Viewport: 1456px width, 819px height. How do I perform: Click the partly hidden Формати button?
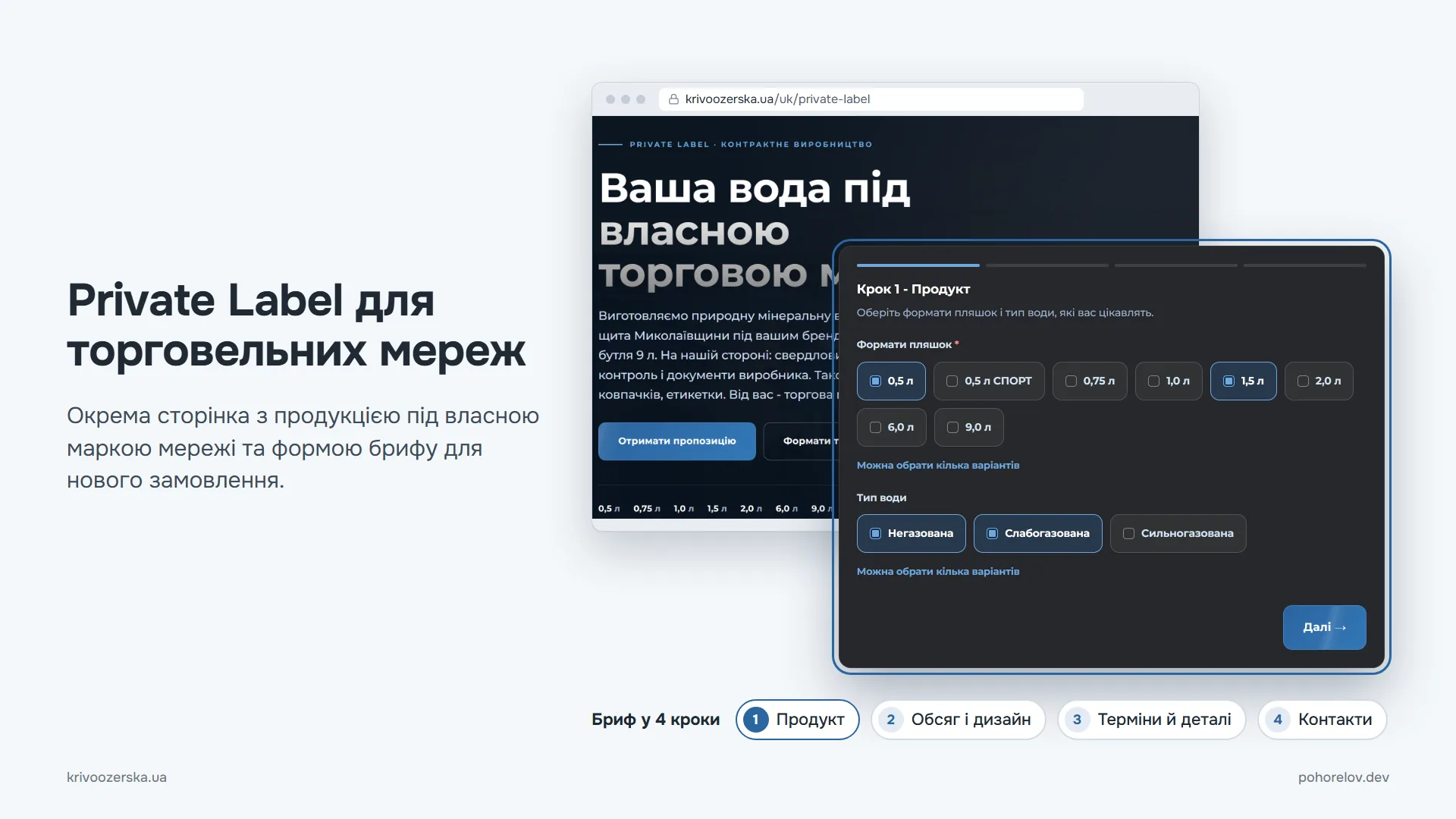coord(799,441)
